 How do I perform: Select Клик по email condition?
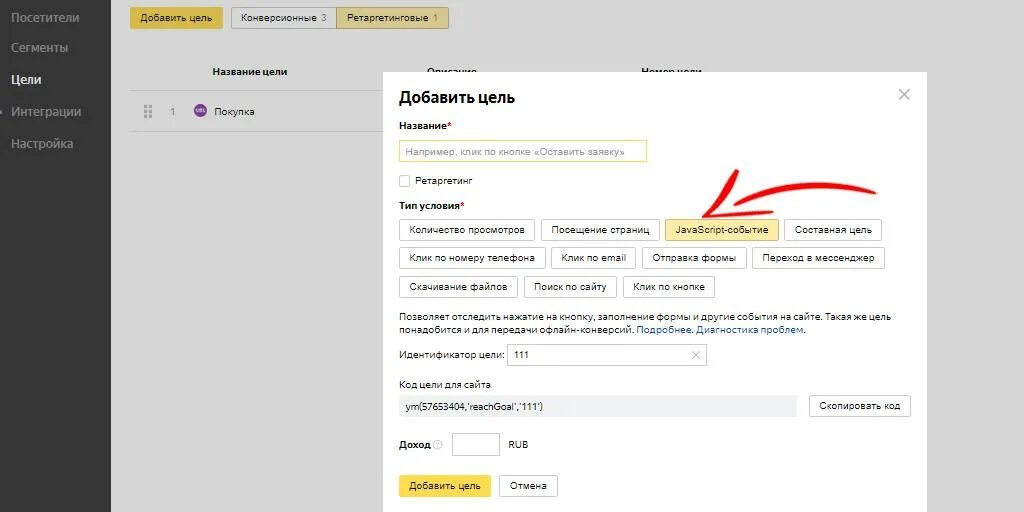click(x=594, y=258)
